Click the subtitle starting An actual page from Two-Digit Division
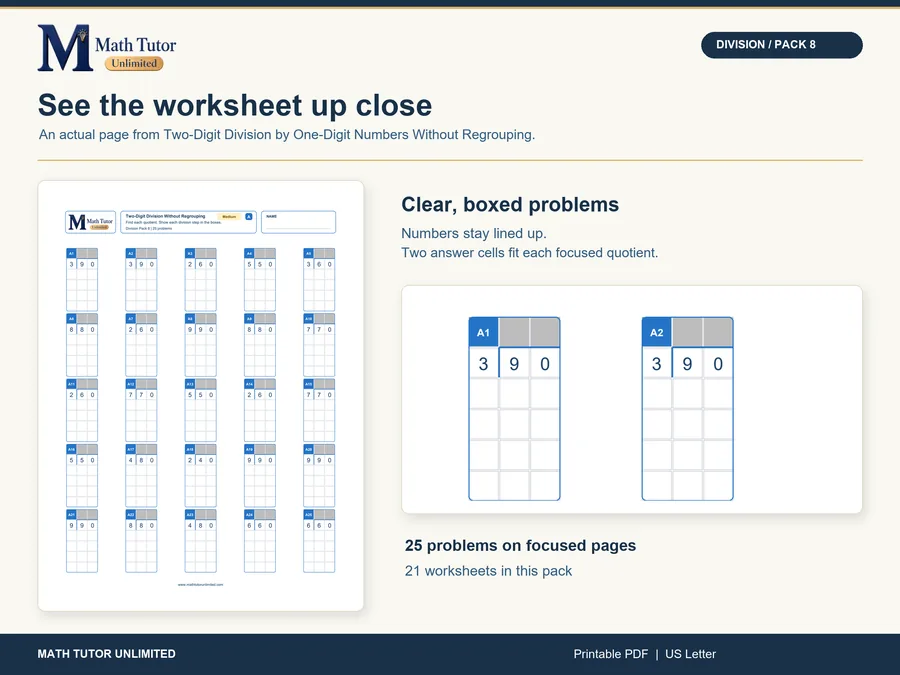 287,134
